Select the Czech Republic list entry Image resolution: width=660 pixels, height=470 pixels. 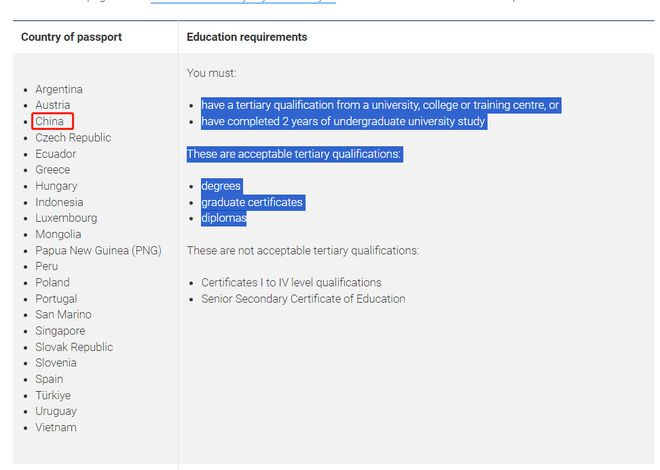[x=73, y=138]
